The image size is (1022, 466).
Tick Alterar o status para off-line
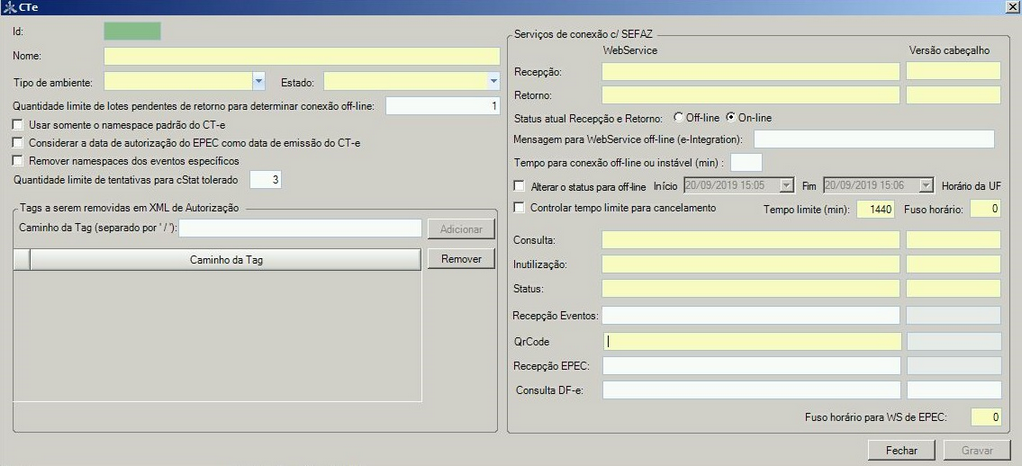coord(519,186)
